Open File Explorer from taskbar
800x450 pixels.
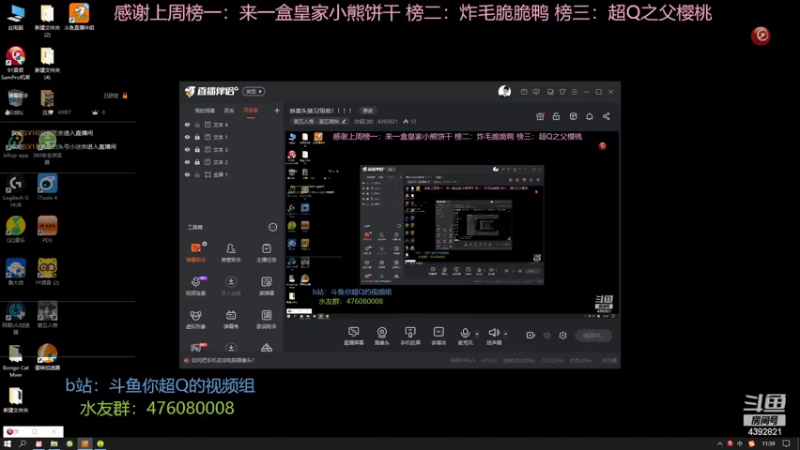pyautogui.click(x=54, y=444)
